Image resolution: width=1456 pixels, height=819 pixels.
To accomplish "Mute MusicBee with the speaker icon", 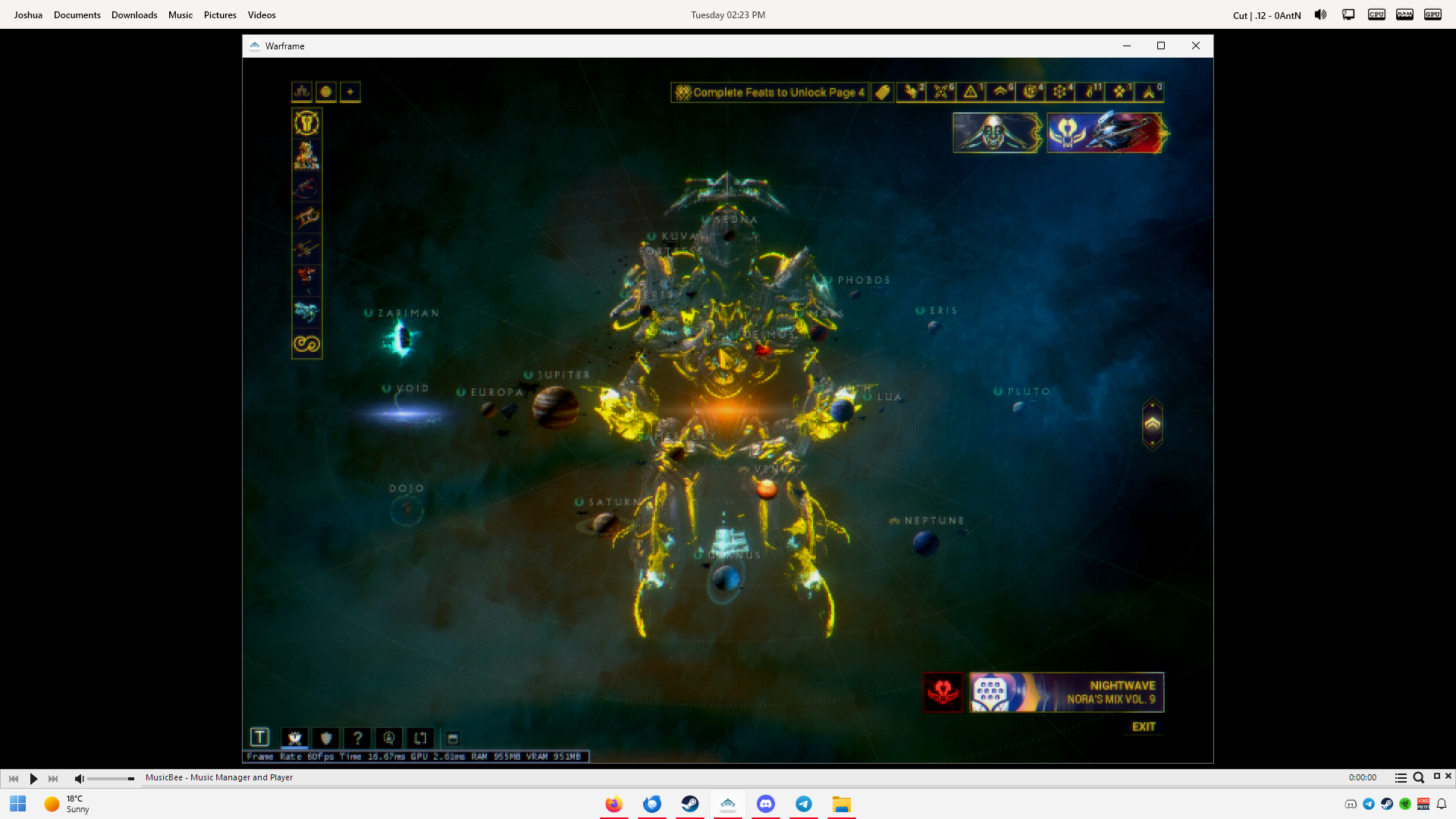I will (79, 778).
